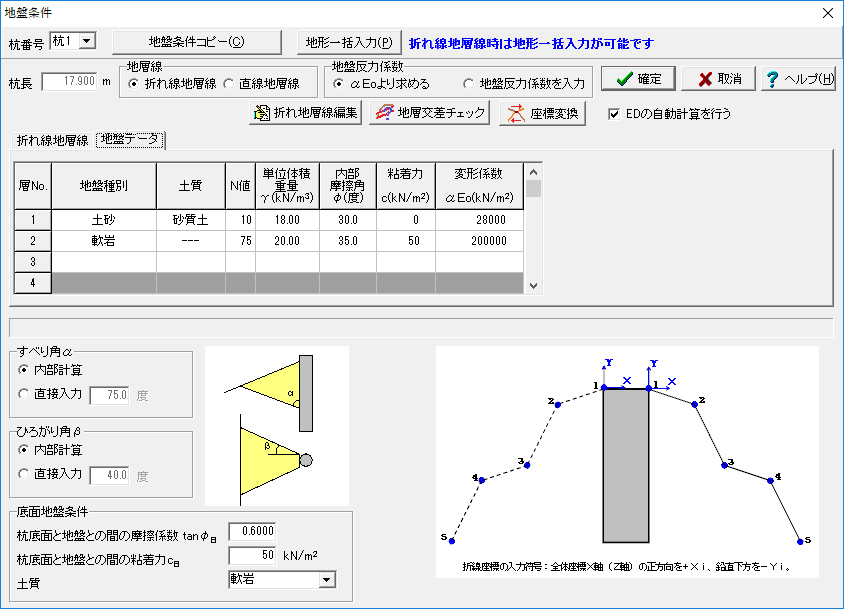Select row header 2 in table
The height and width of the screenshot is (609, 844).
pos(33,241)
